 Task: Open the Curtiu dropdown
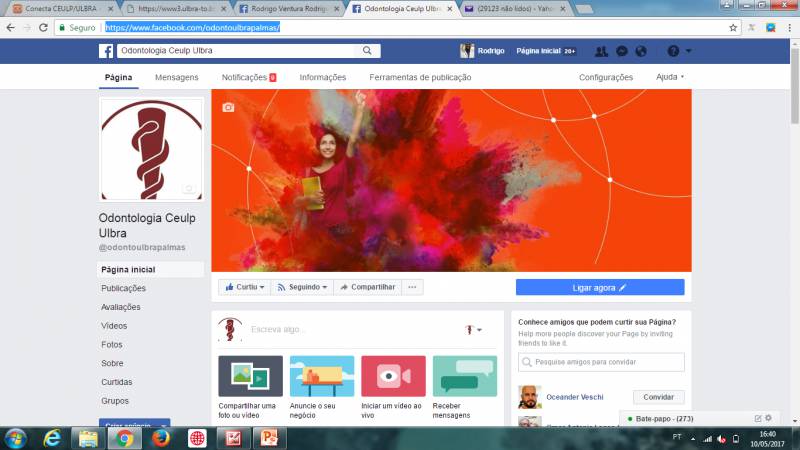tap(244, 287)
